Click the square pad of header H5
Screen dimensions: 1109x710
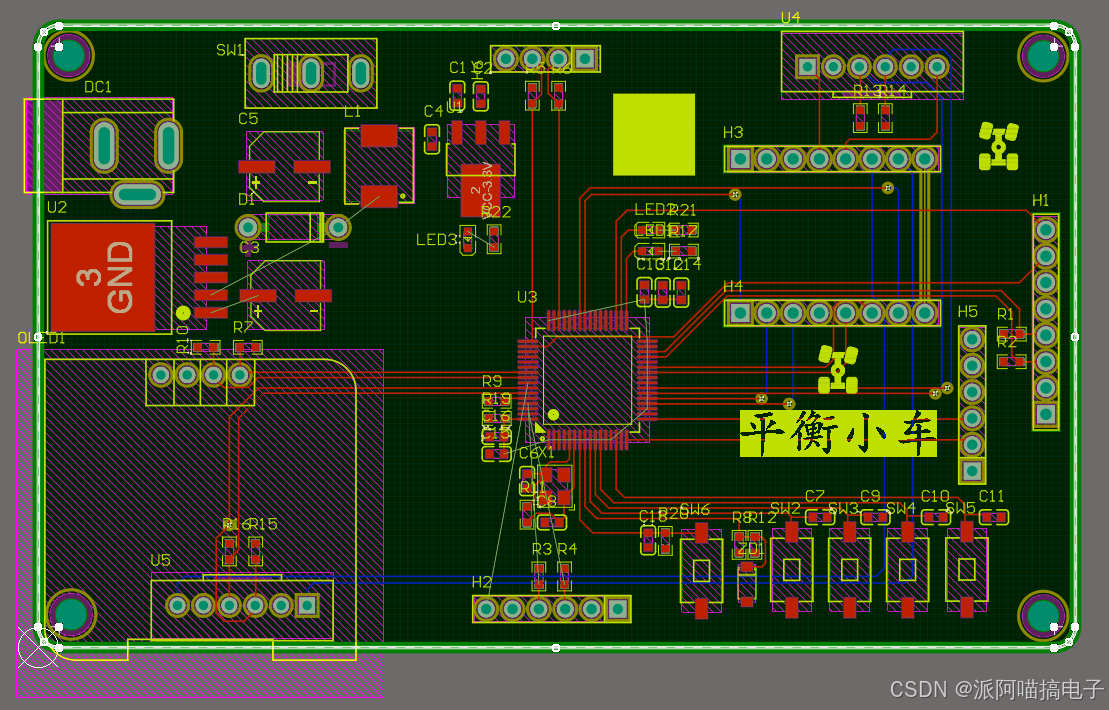[972, 470]
